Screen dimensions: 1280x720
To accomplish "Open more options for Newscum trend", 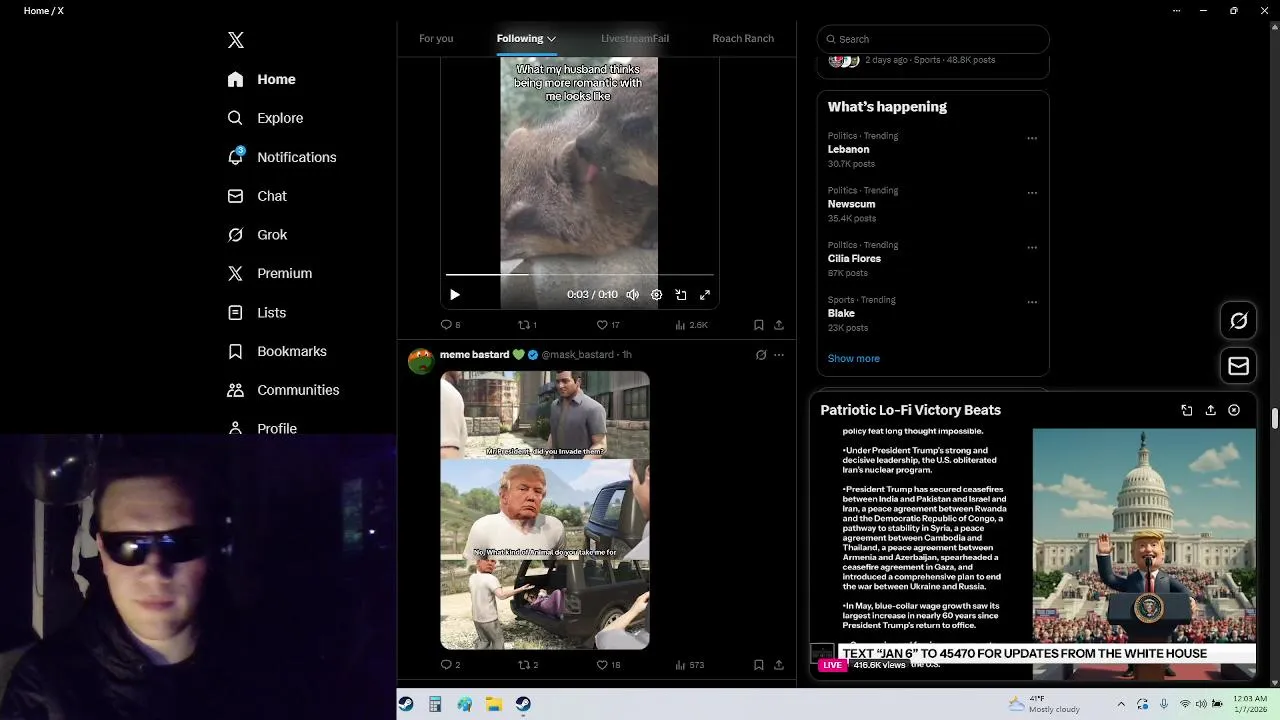I will coord(1032,193).
